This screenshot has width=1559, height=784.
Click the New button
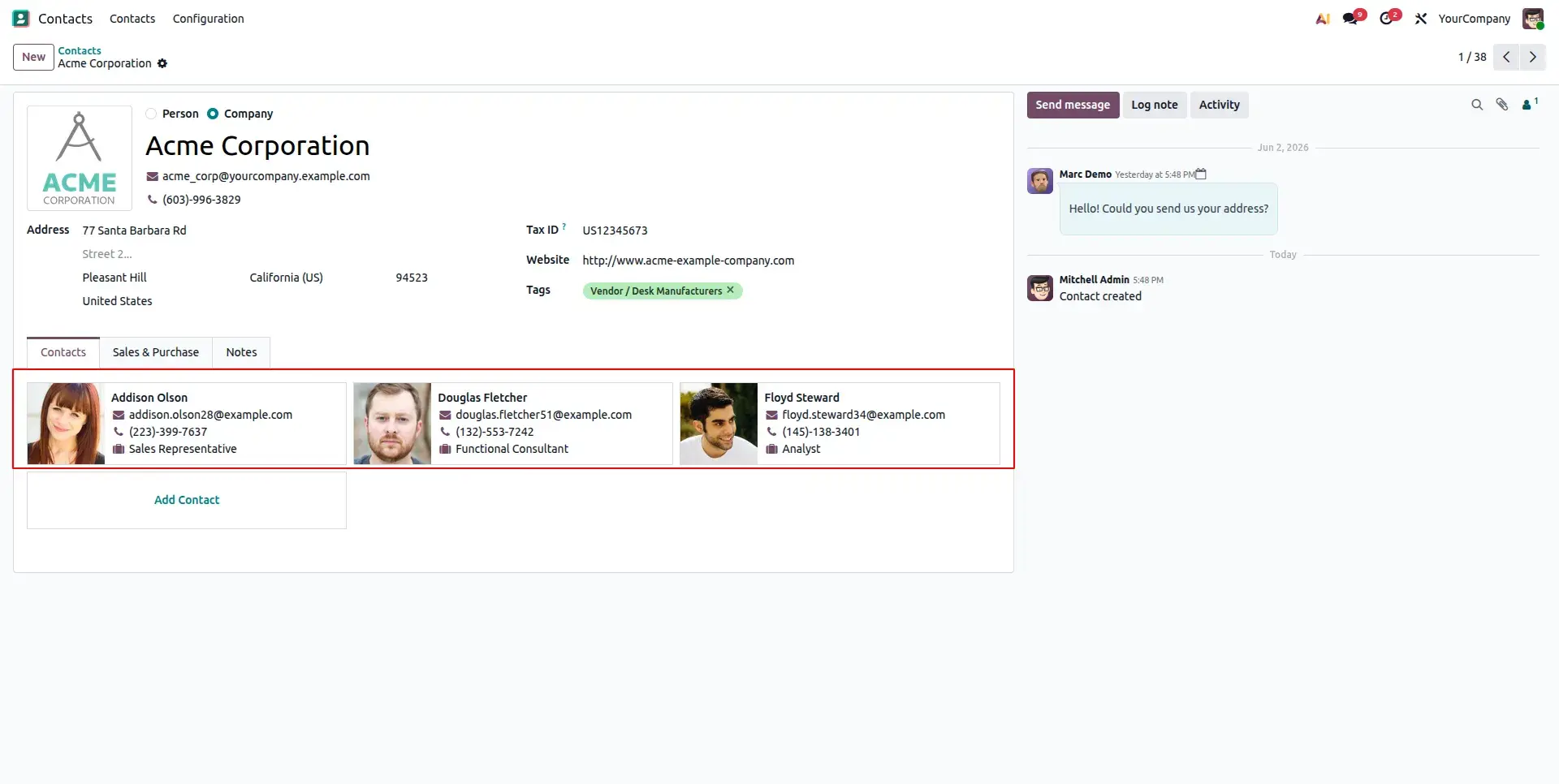click(33, 57)
